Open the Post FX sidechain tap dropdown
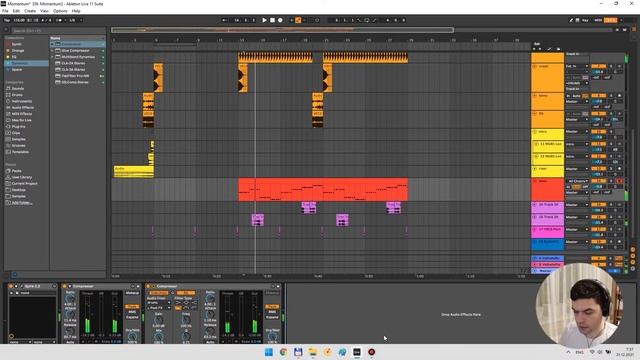This screenshot has width=640, height=360. pyautogui.click(x=159, y=308)
